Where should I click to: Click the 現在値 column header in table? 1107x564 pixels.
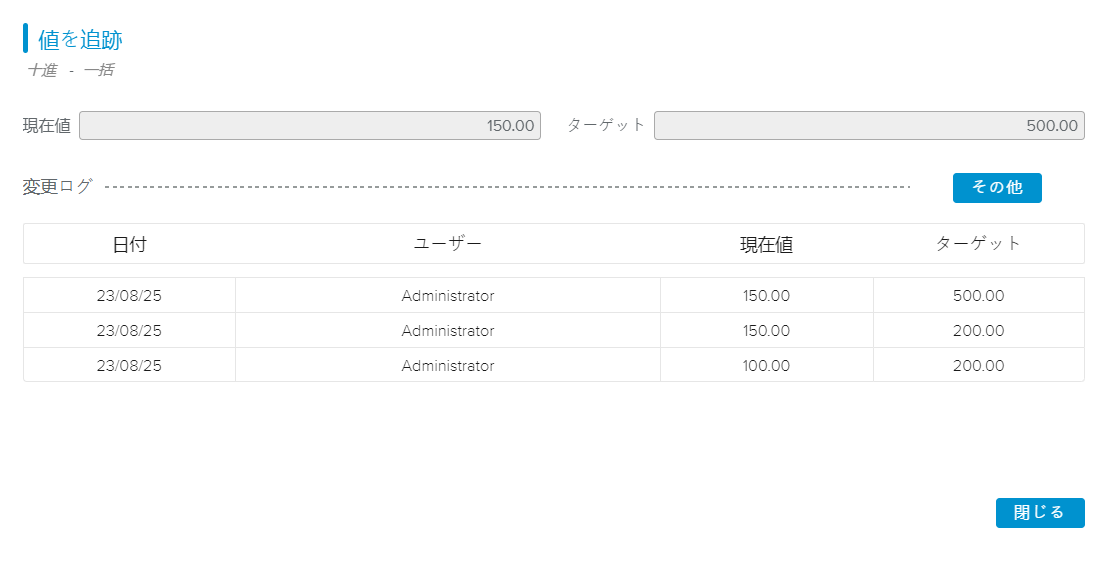[x=766, y=244]
